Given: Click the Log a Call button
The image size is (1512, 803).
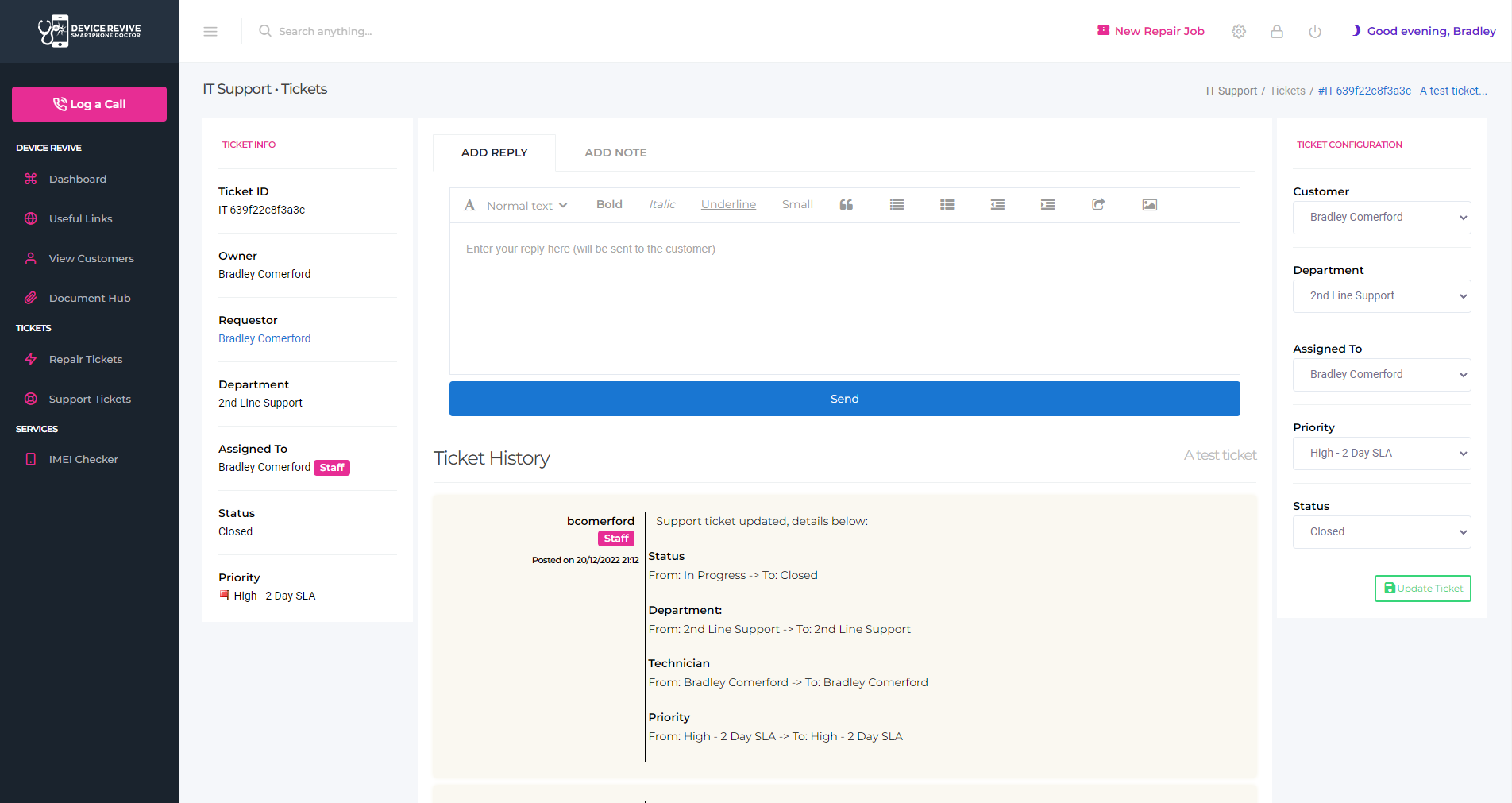Looking at the screenshot, I should click(x=89, y=104).
